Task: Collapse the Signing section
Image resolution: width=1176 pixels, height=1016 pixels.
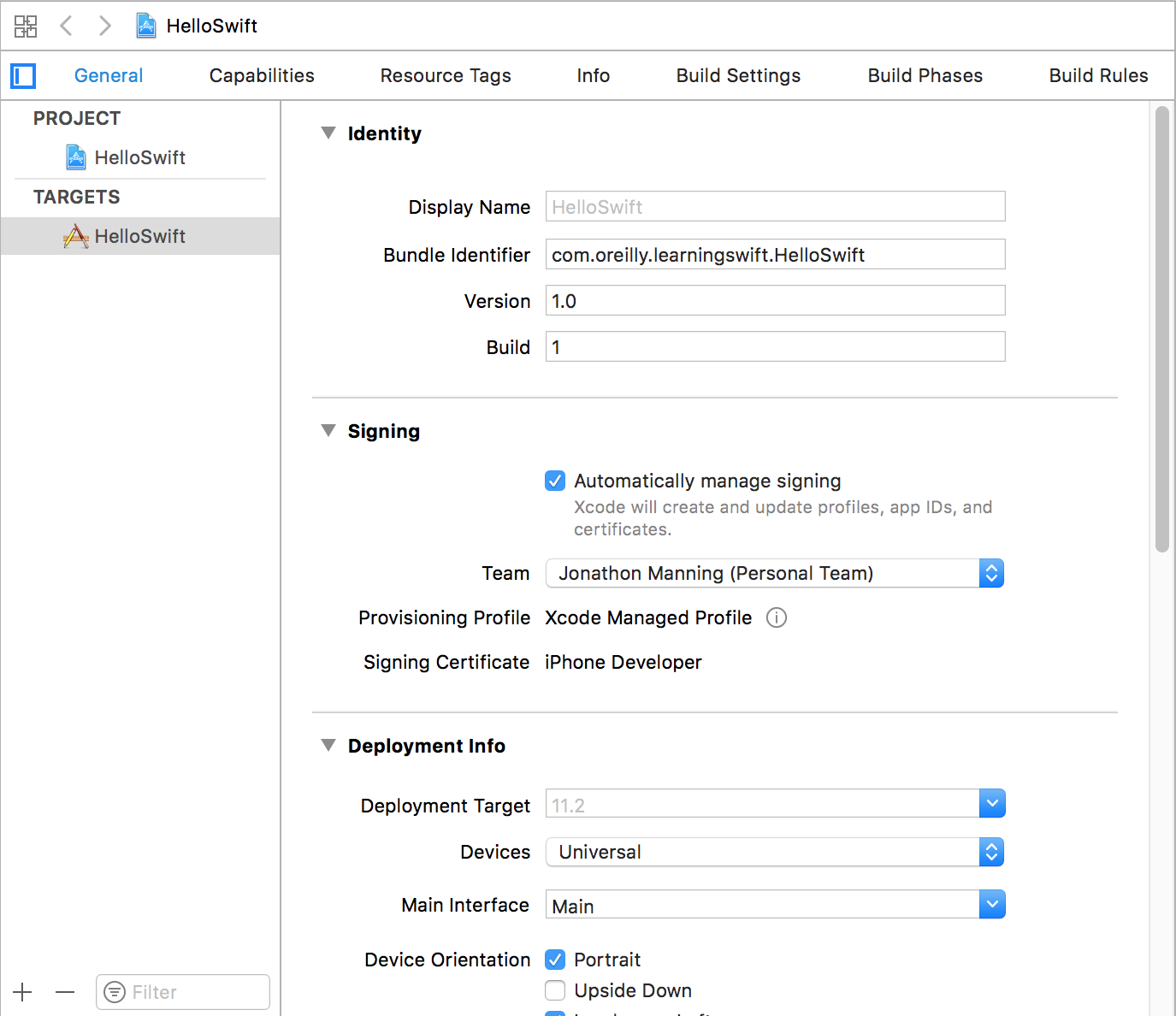Action: pos(328,431)
